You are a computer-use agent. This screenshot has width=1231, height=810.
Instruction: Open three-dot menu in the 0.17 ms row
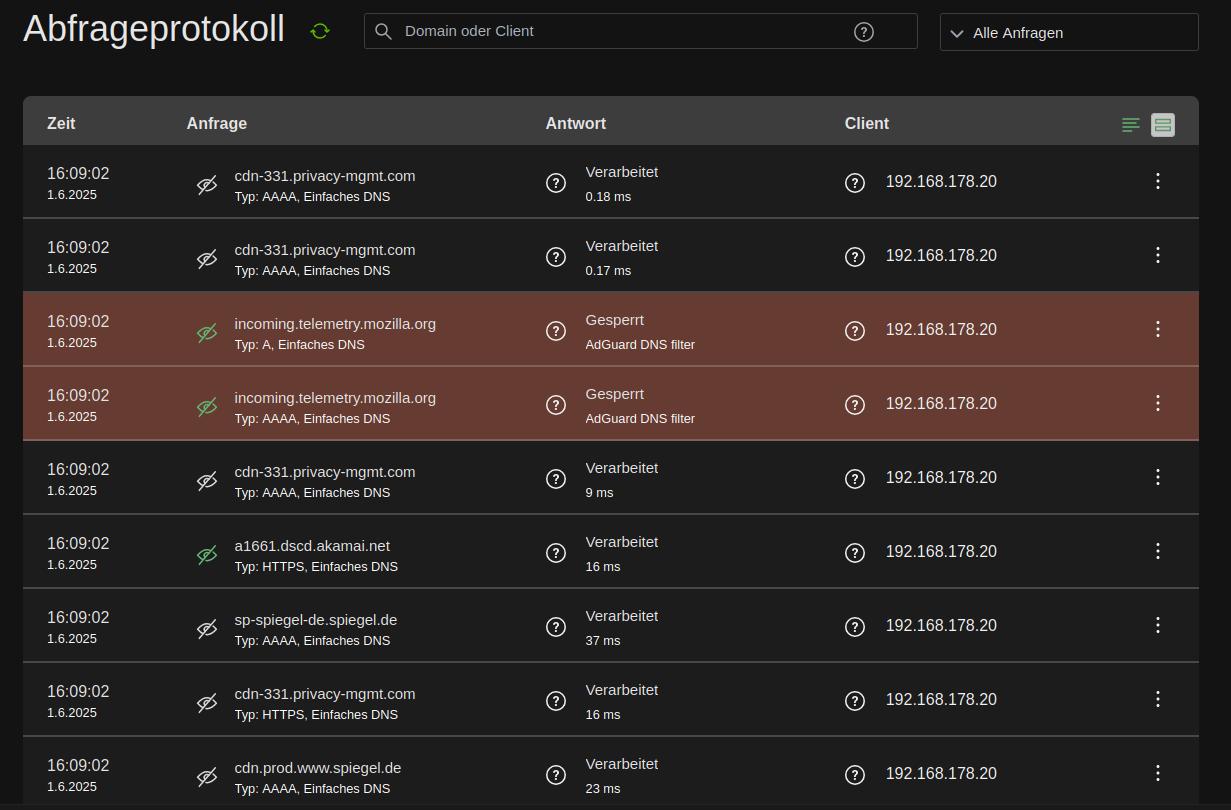click(1158, 255)
